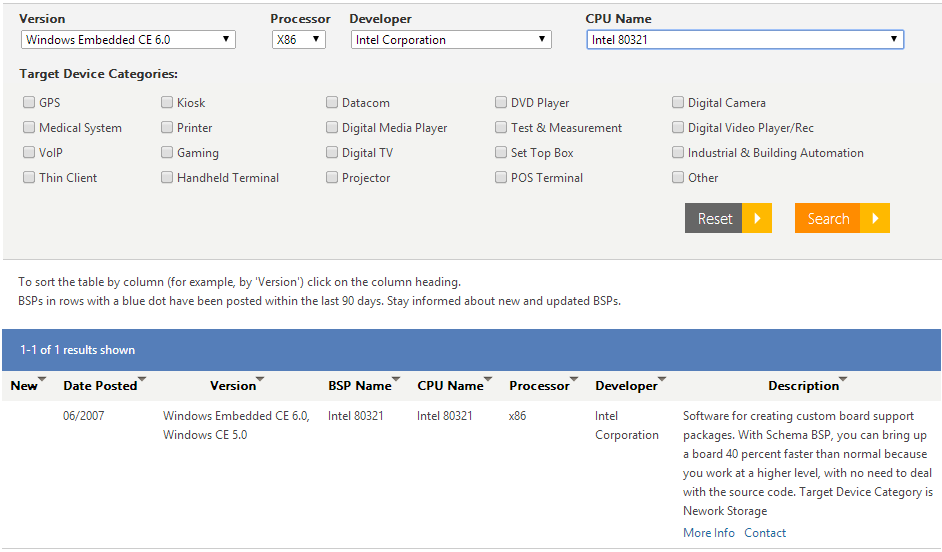Check Industrial & Building Automation
This screenshot has height=552, width=942.
point(678,152)
